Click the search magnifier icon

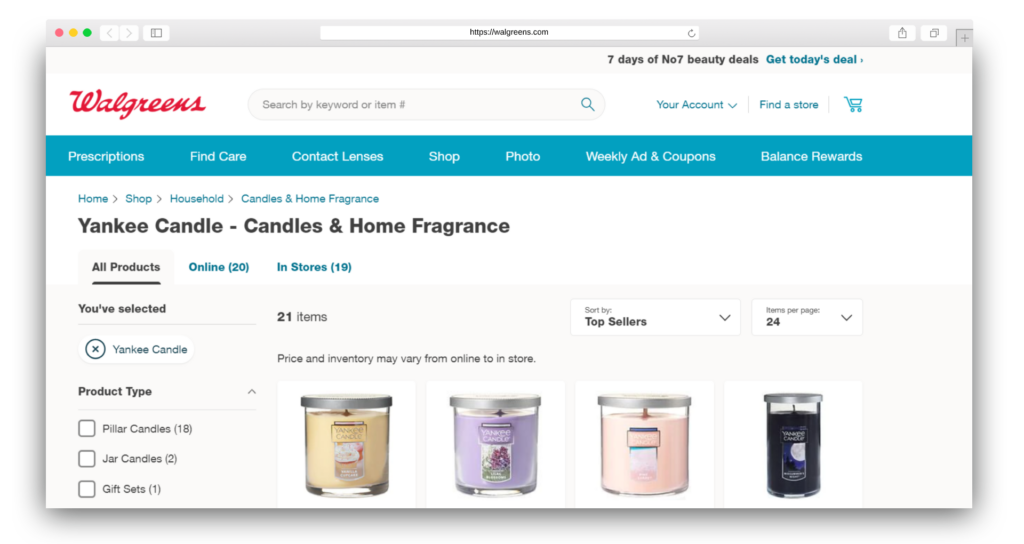coord(588,104)
